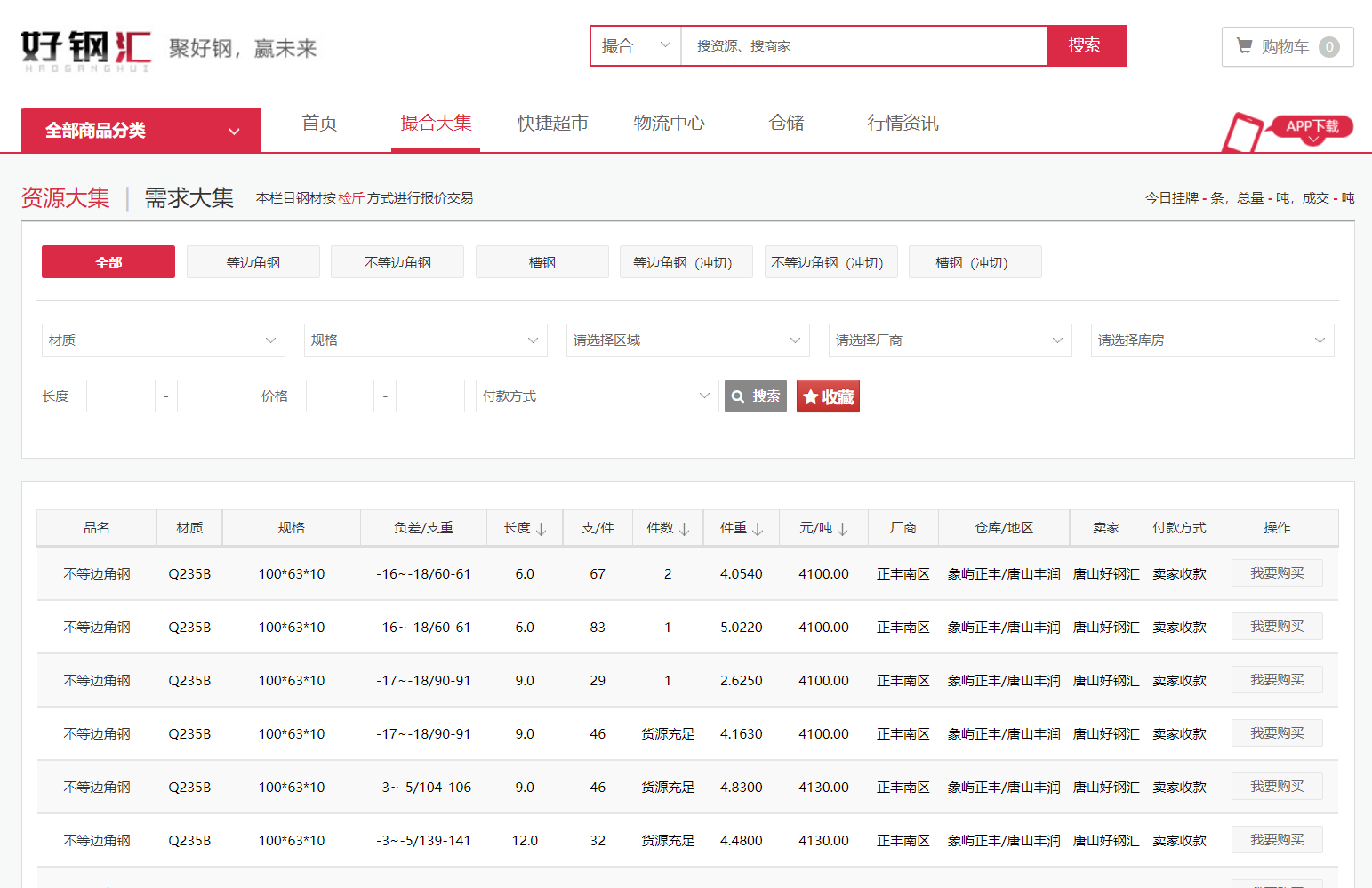The height and width of the screenshot is (888, 1372).
Task: Click the star 收藏 favorite button
Action: point(828,396)
